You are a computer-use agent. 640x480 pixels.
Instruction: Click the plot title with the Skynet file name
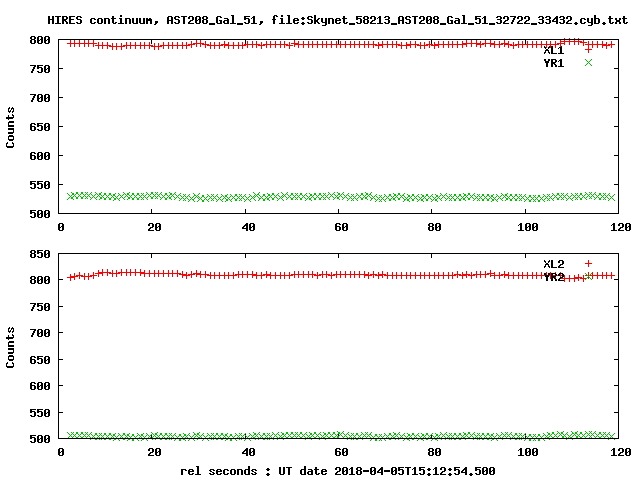[x=338, y=20]
